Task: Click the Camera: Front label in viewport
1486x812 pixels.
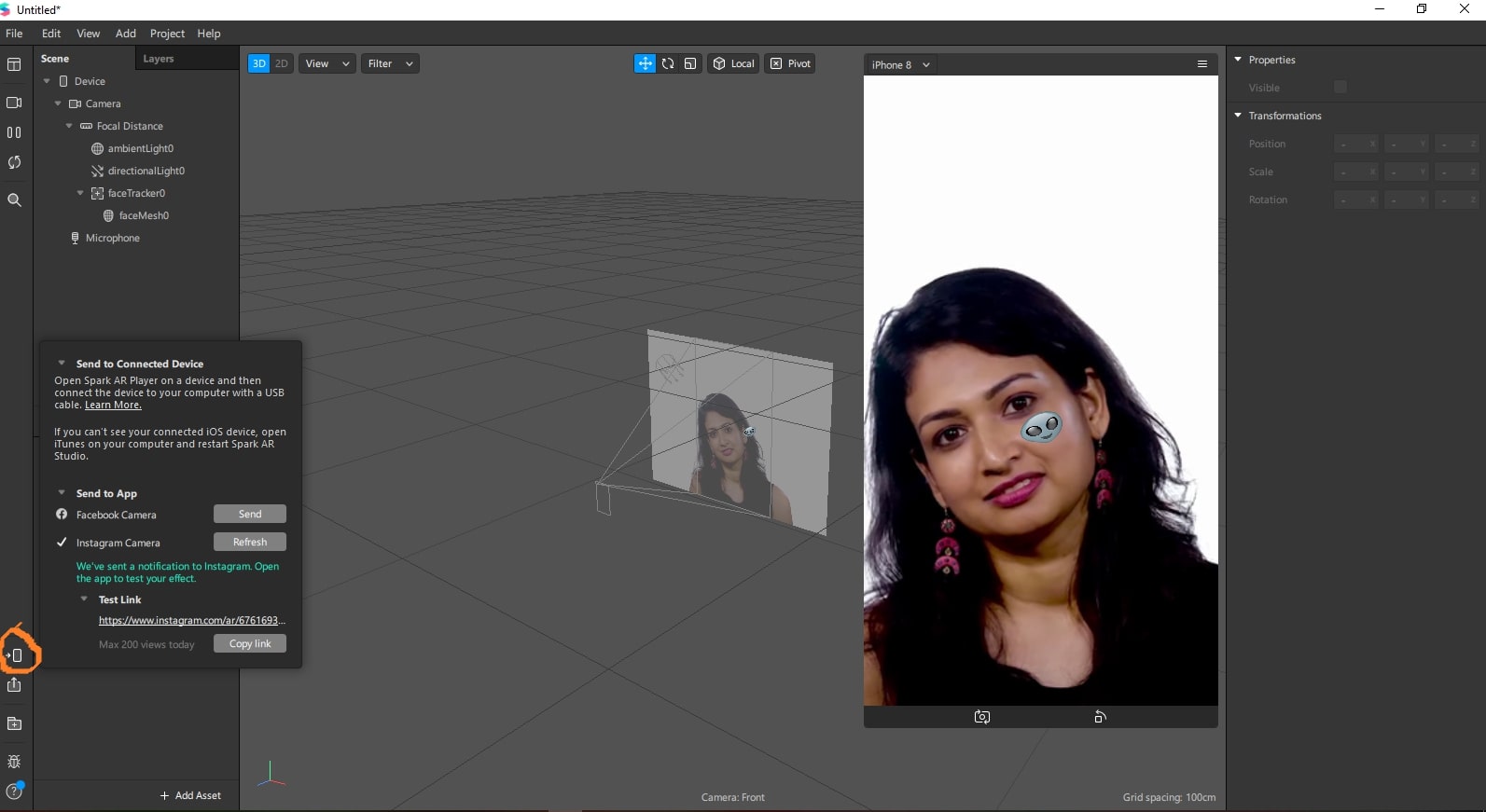Action: (733, 798)
